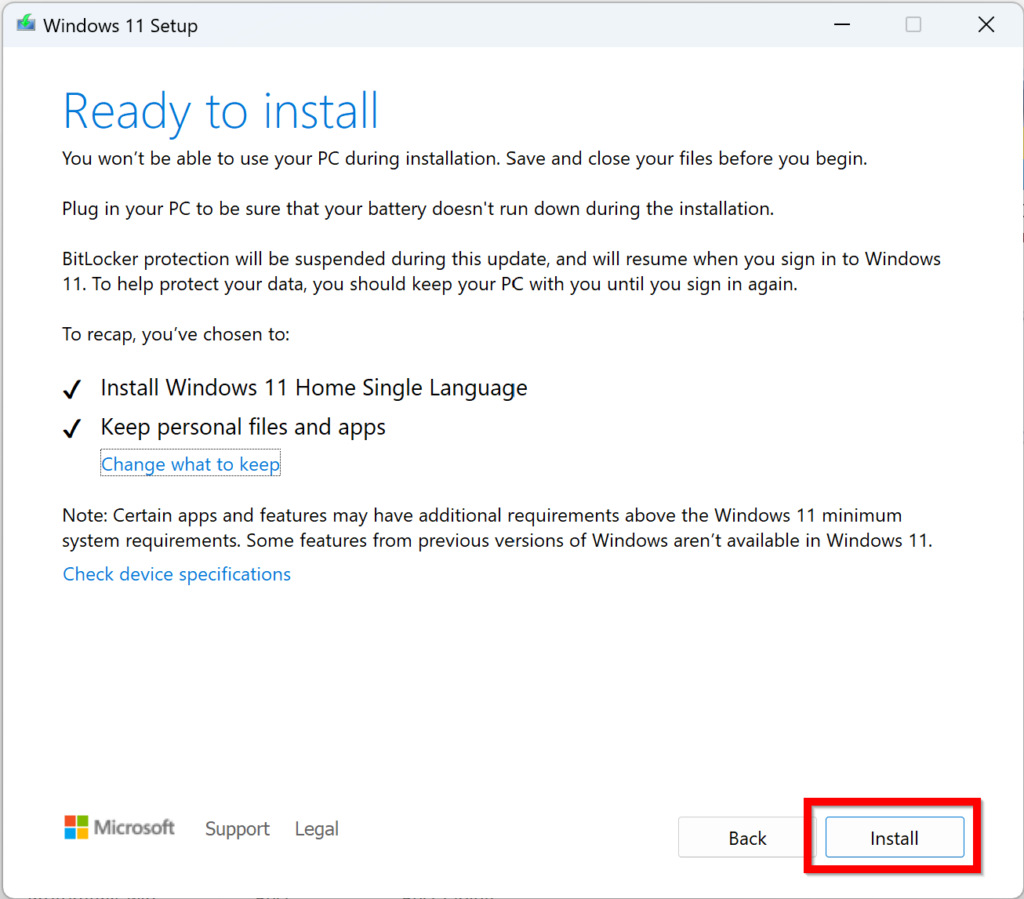This screenshot has width=1024, height=899.
Task: Open the Support link
Action: (x=237, y=829)
